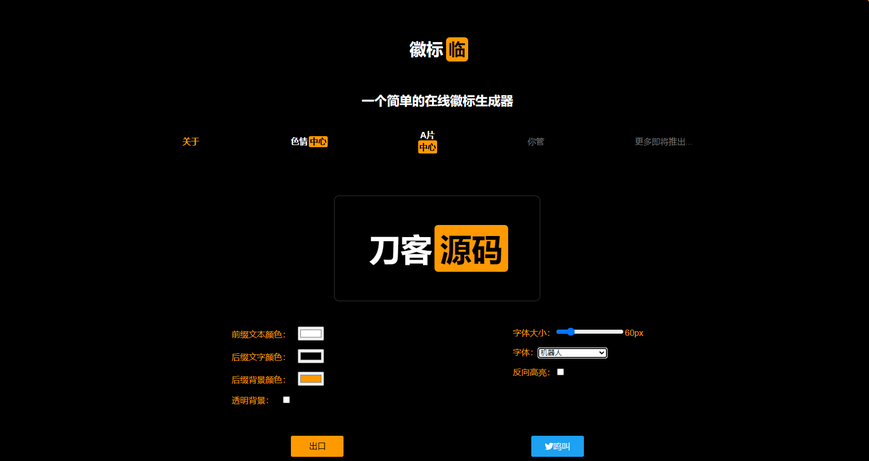Open the 前缀文本颜色 white color picker

click(x=311, y=334)
